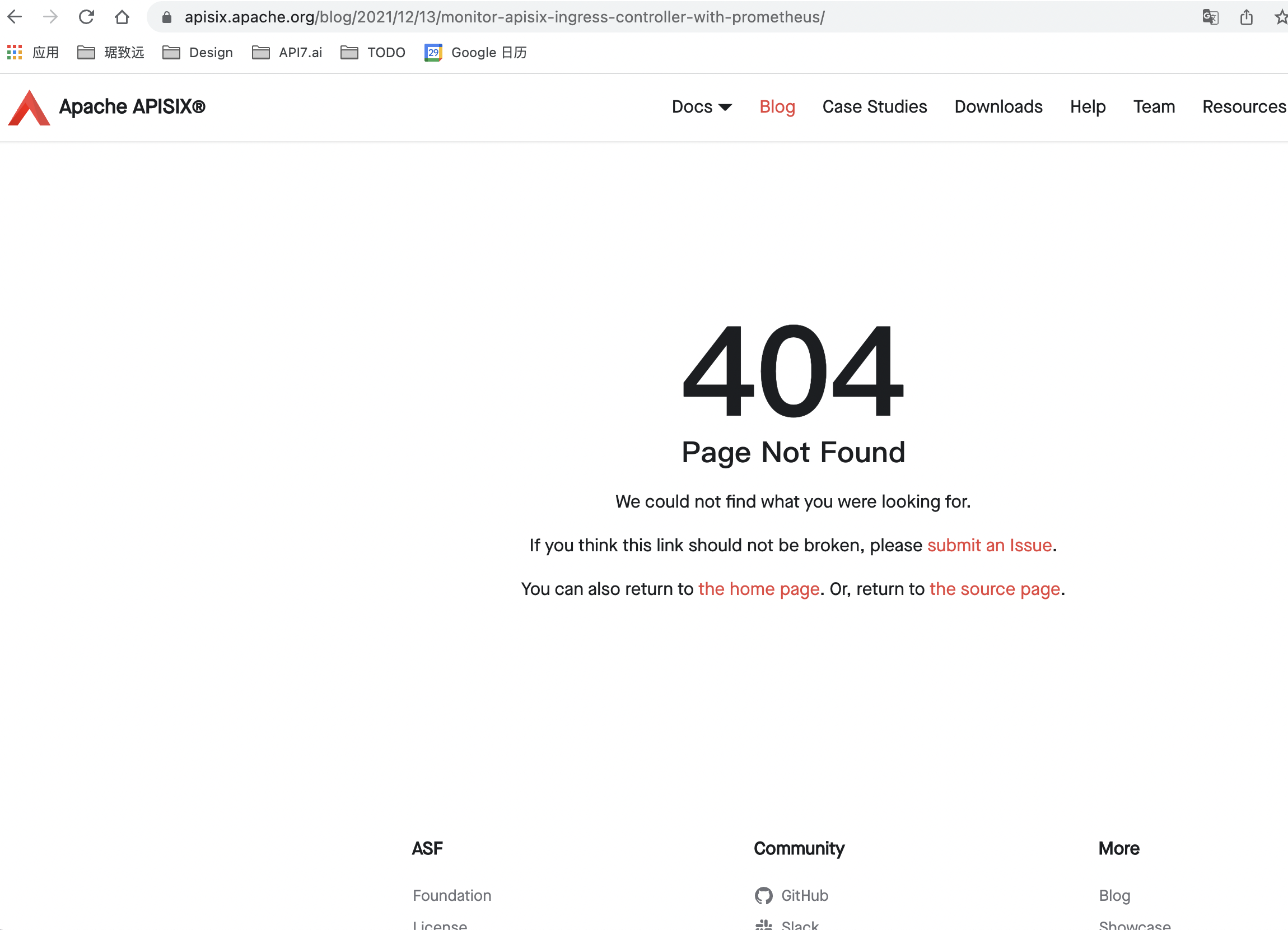Screen dimensions: 1288x930
Task: Select the Blog navigation item
Action: (777, 107)
